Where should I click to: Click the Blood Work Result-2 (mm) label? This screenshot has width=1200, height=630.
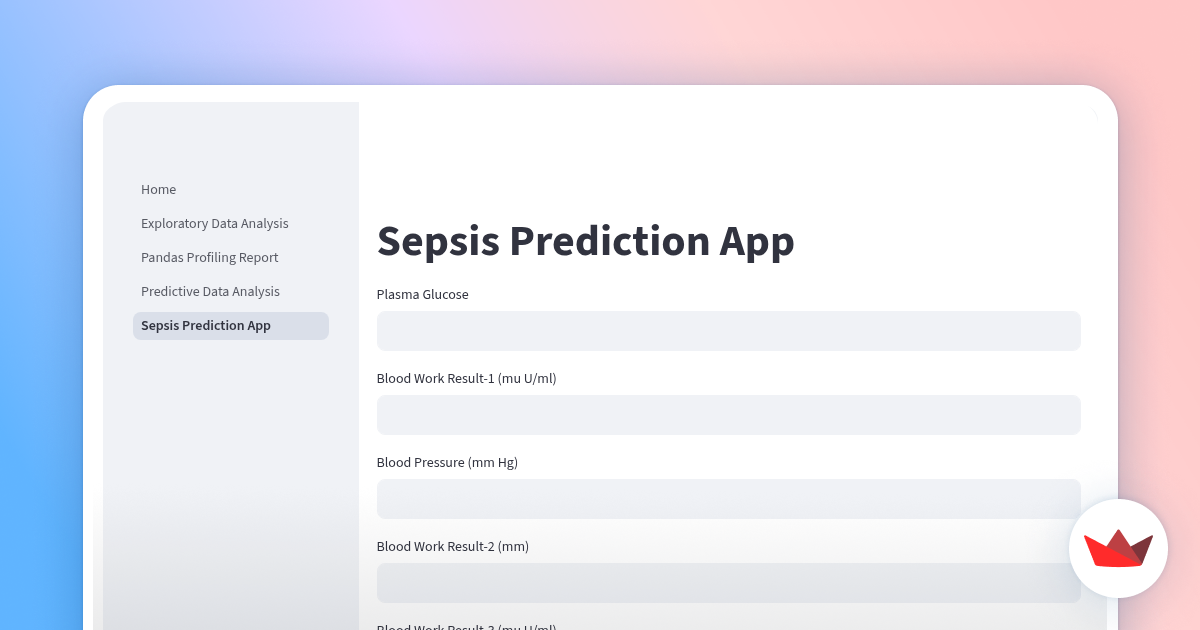point(452,546)
